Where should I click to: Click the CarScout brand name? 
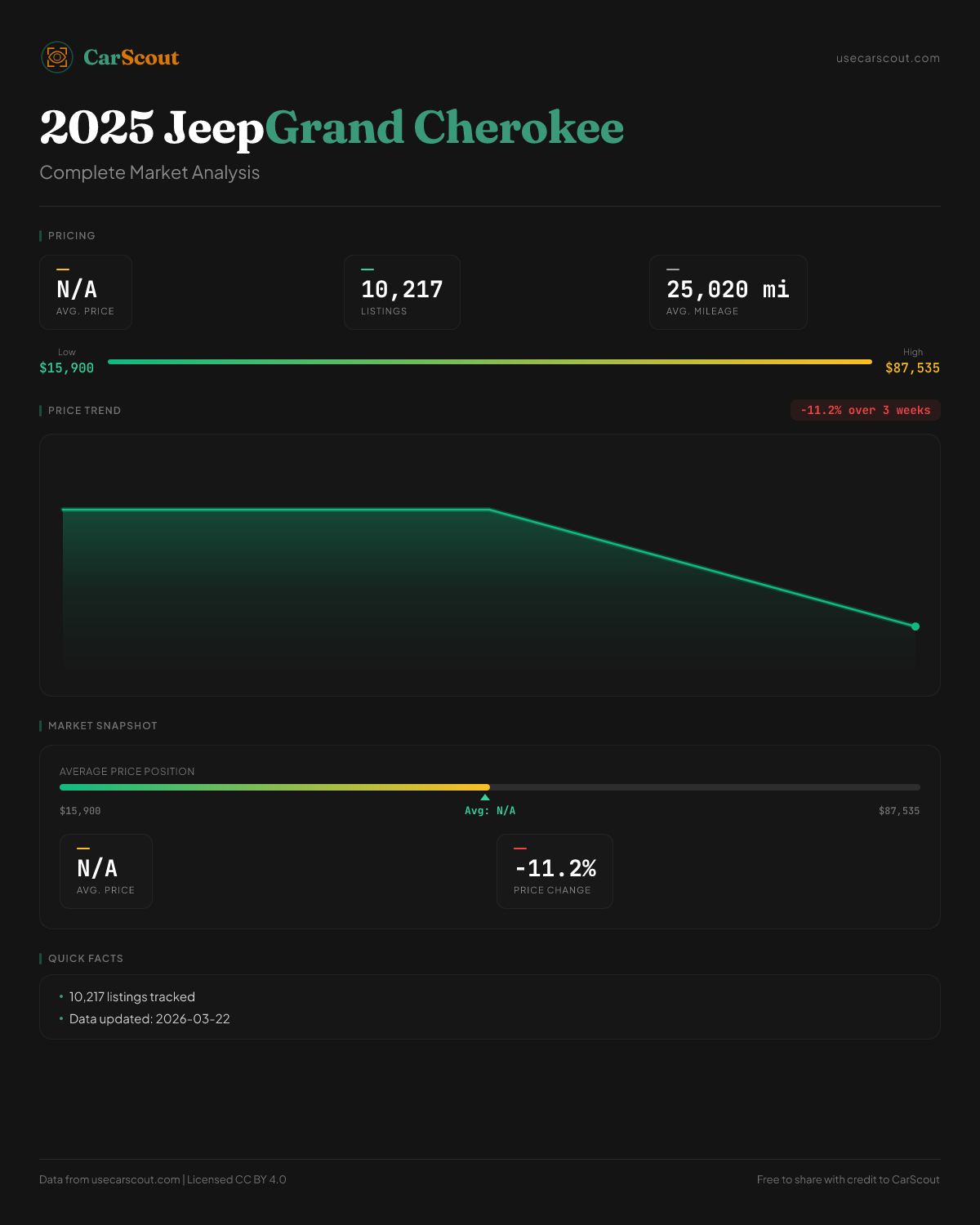(x=131, y=57)
